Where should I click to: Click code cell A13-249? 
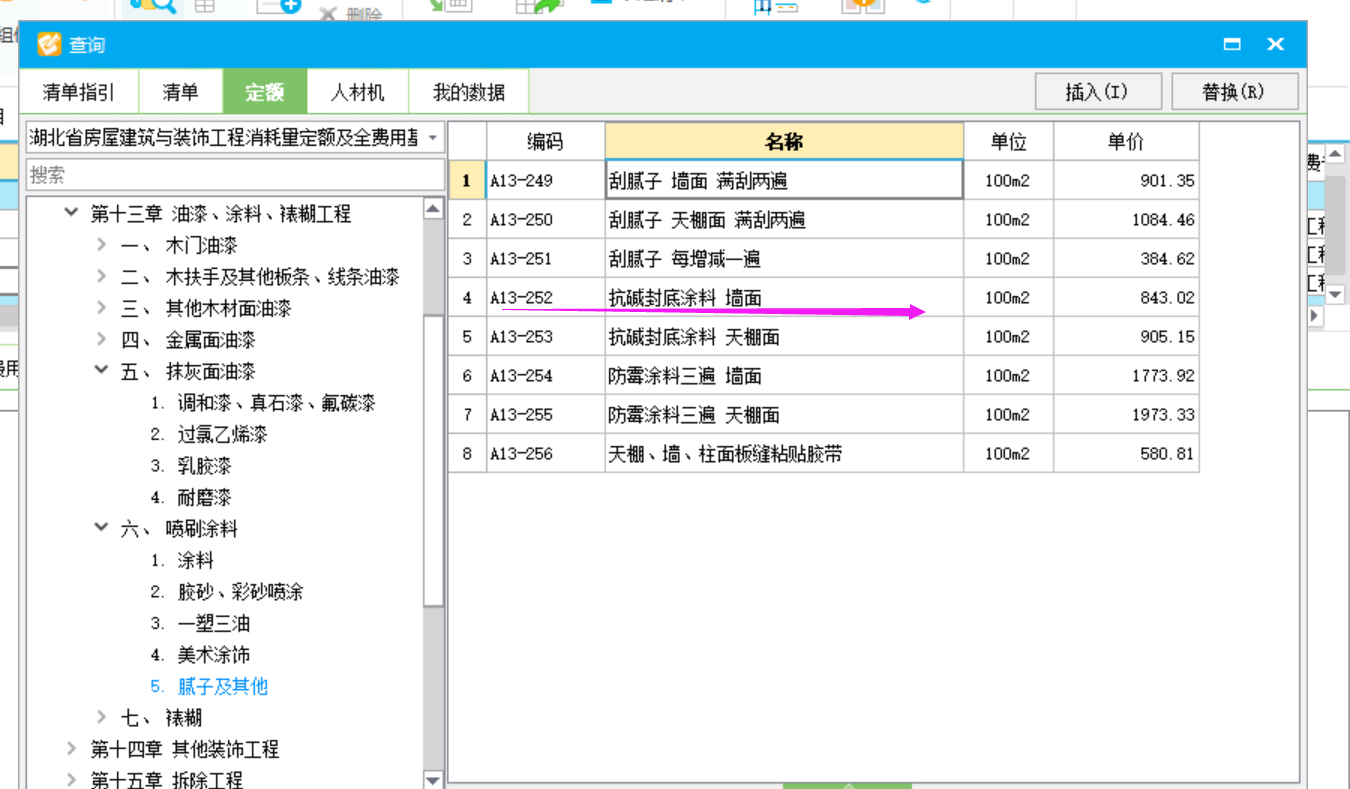(x=545, y=181)
